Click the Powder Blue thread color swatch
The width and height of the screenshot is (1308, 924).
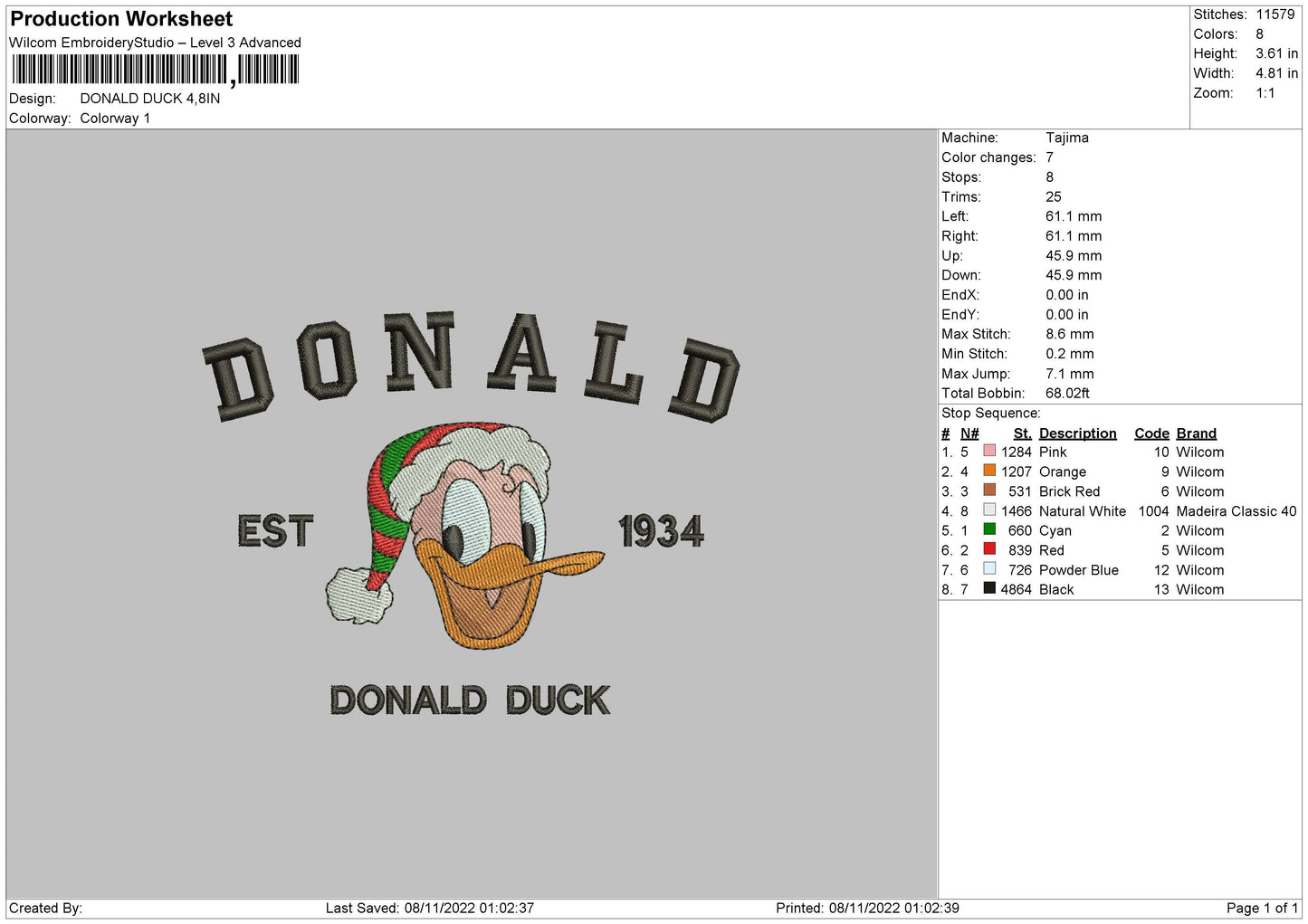coord(989,569)
